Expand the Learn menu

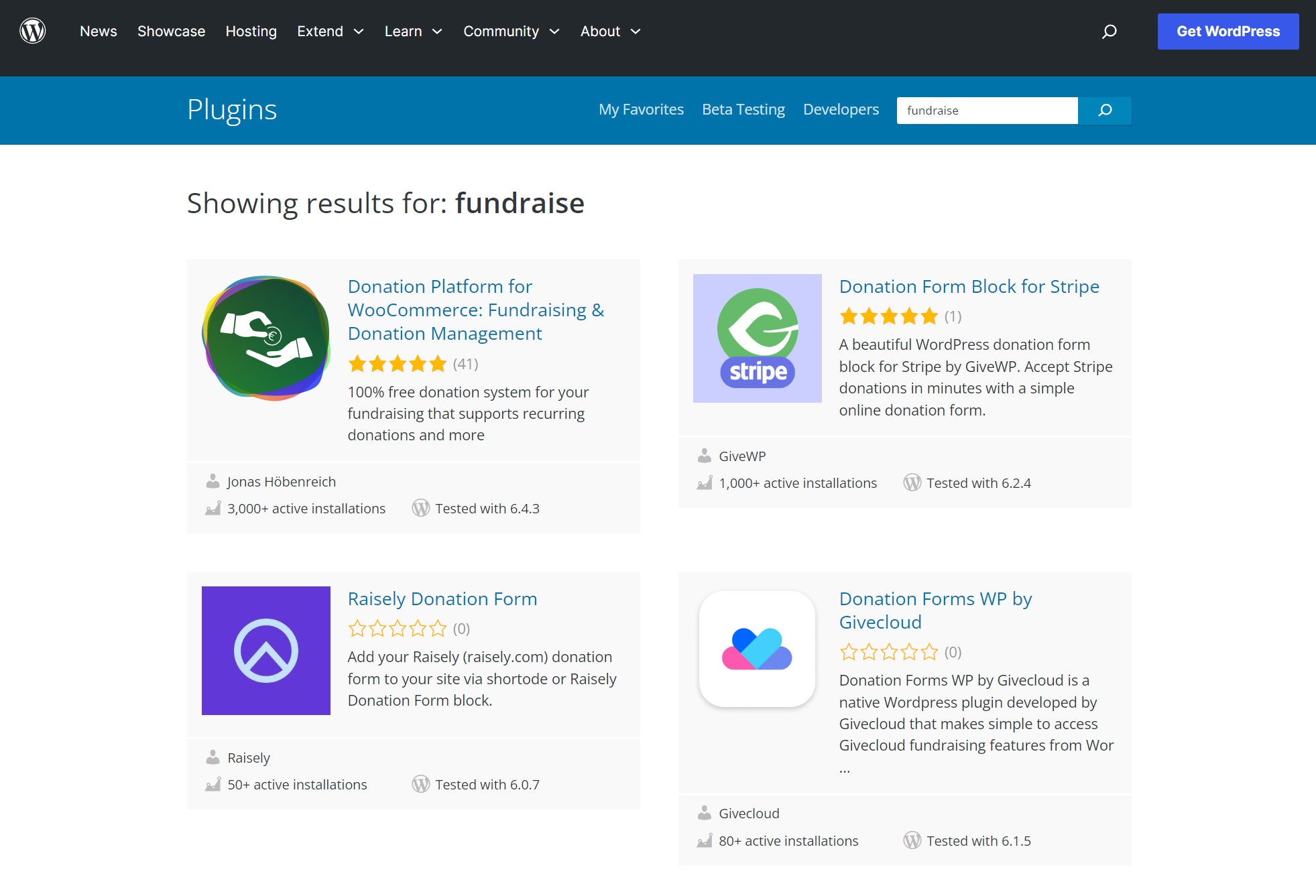(414, 31)
